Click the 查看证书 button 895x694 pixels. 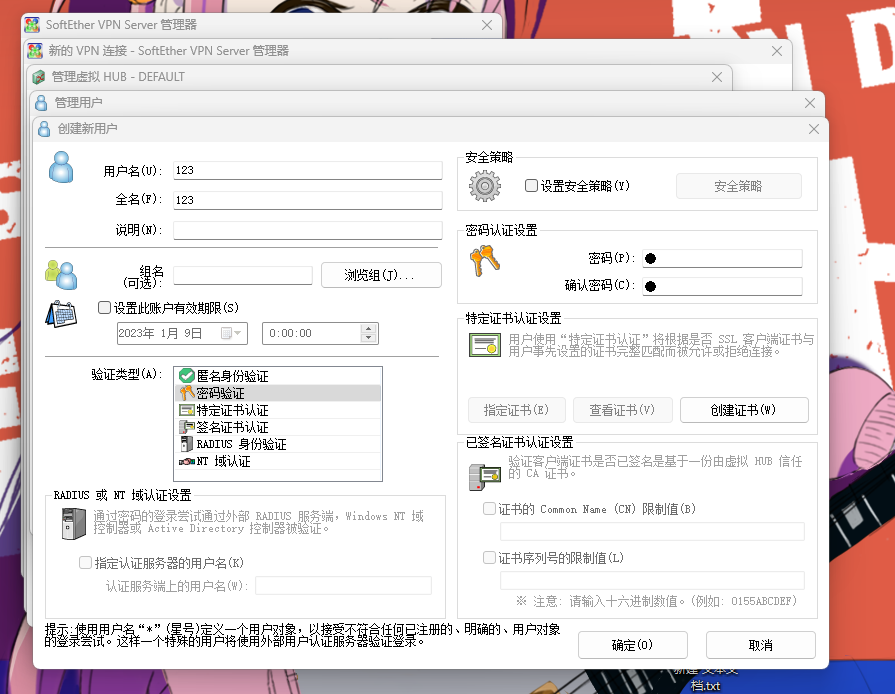pos(623,410)
